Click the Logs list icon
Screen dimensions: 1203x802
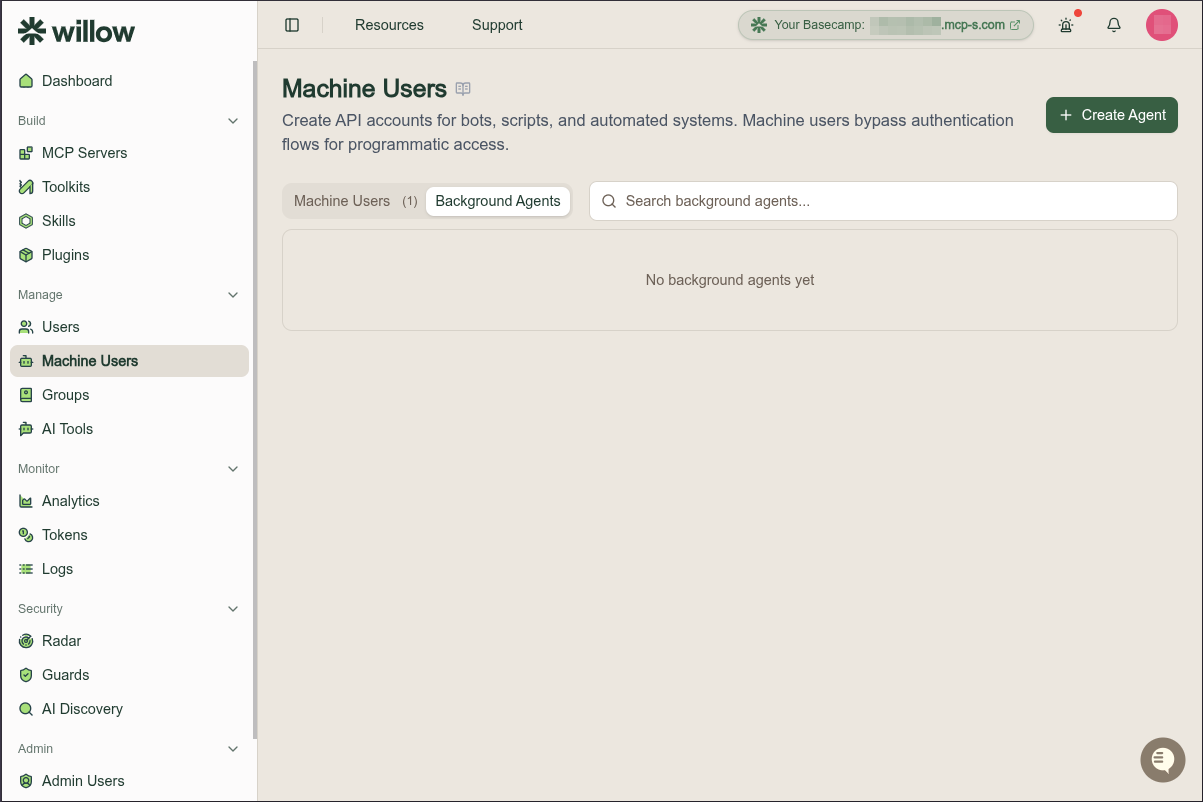click(x=26, y=569)
